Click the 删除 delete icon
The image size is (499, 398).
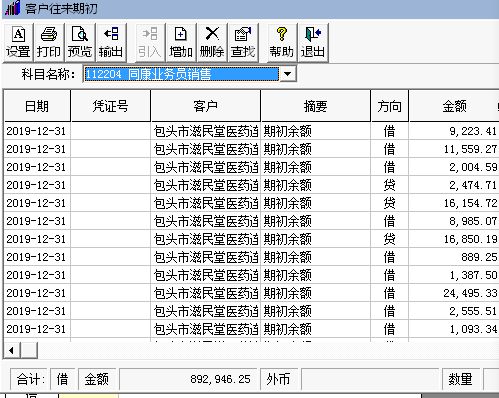coord(212,43)
